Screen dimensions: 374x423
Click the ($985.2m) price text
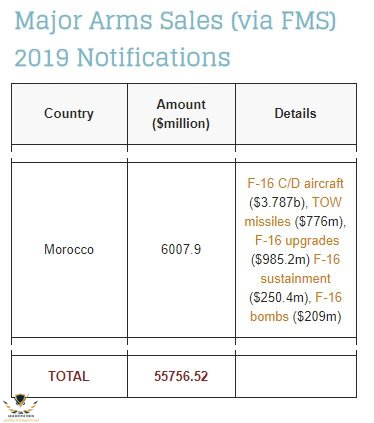click(281, 259)
